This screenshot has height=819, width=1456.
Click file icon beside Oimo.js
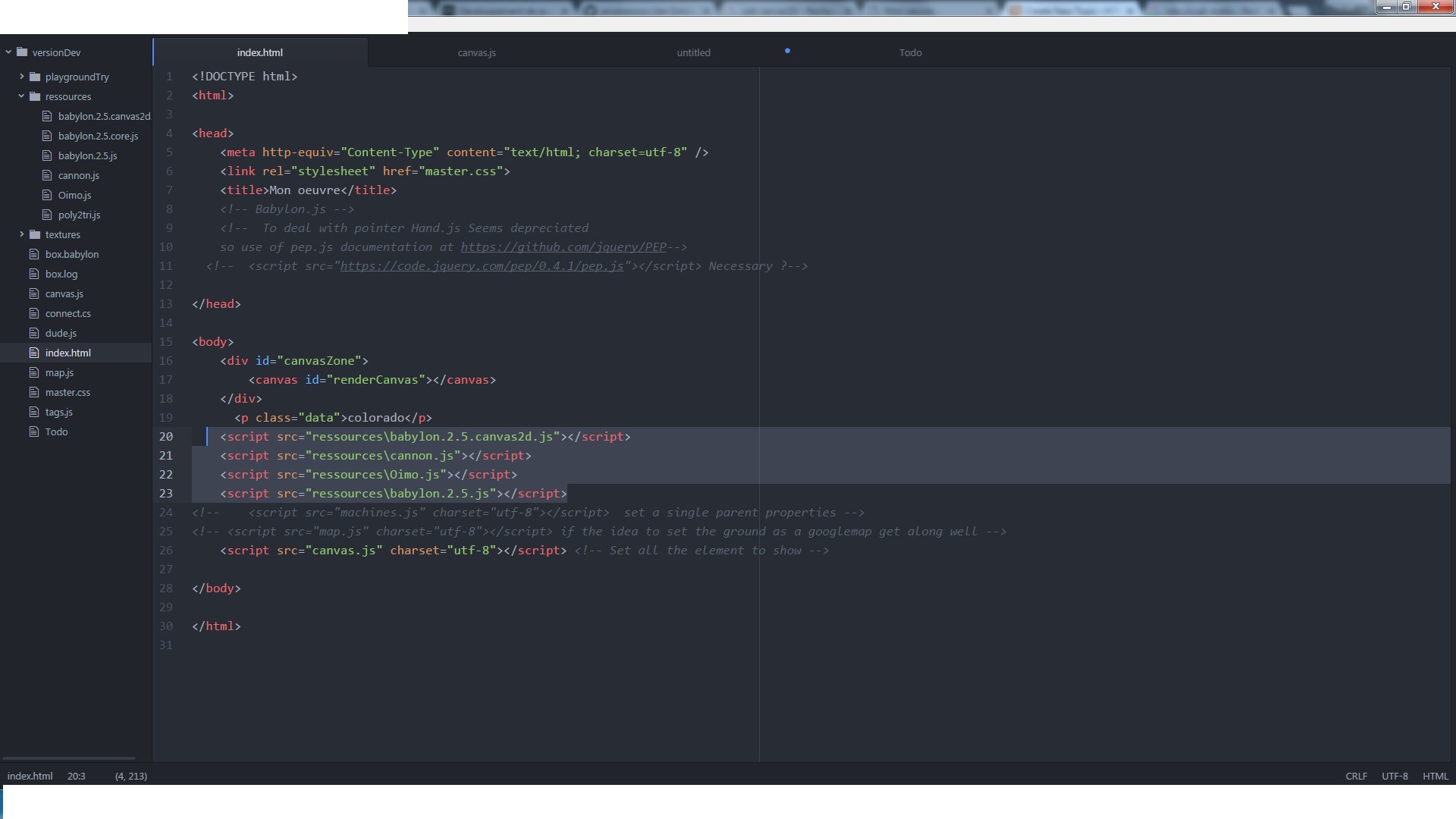[x=47, y=195]
